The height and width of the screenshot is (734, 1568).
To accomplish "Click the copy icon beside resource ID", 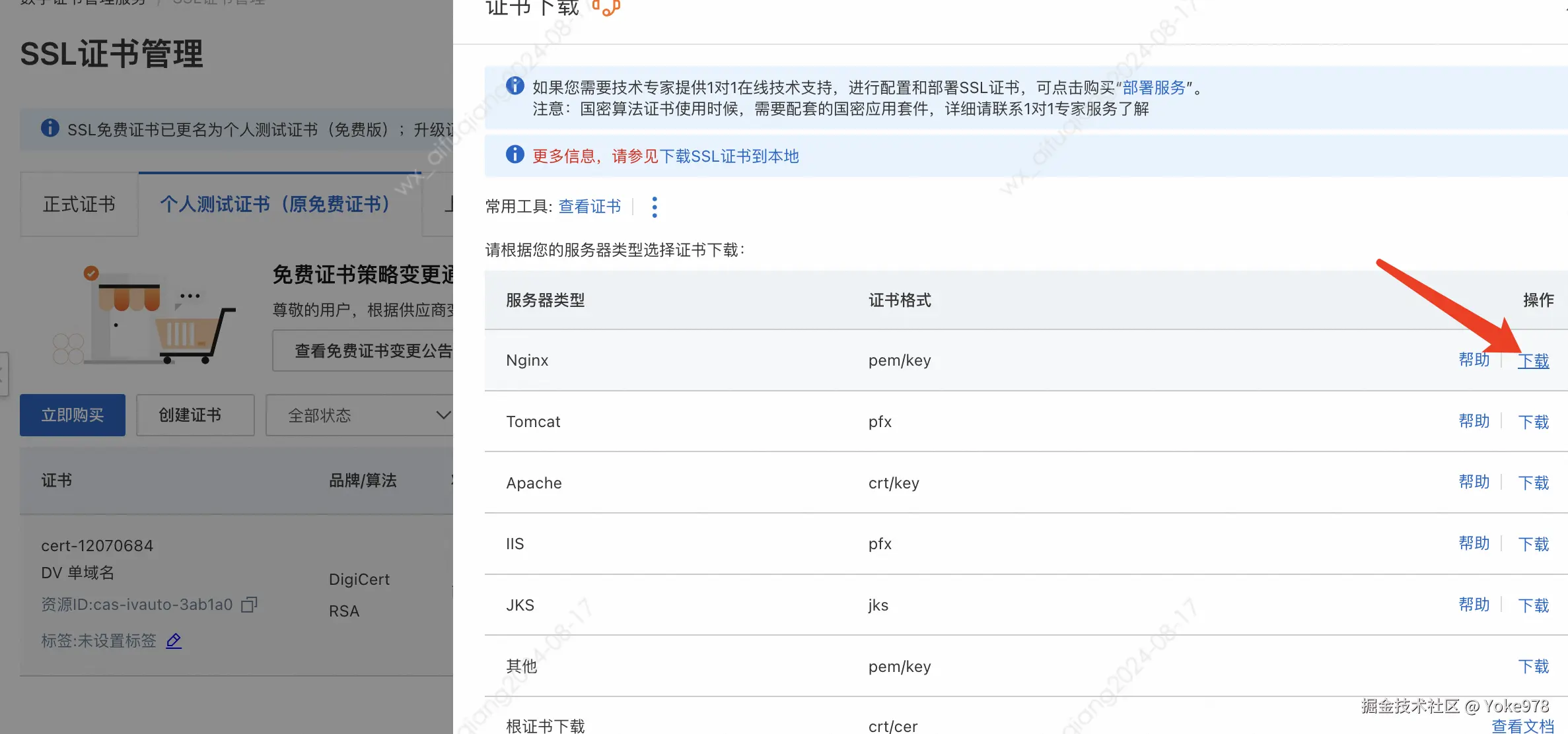I will (249, 605).
